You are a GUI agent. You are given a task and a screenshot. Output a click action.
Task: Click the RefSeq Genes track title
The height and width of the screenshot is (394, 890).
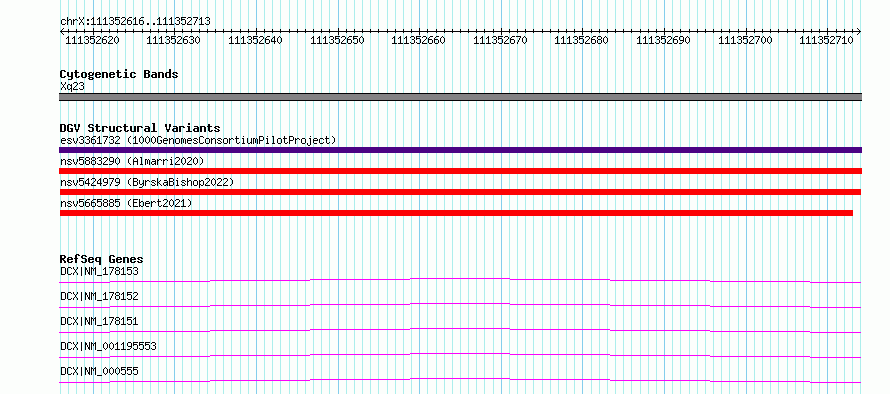pos(102,259)
